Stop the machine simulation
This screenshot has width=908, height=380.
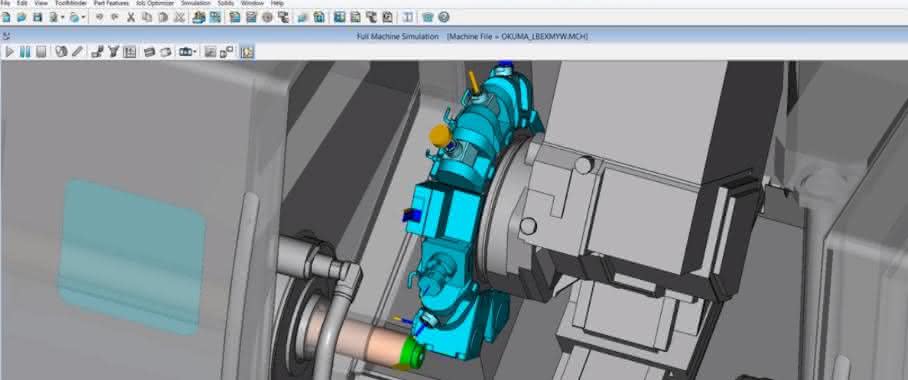pyautogui.click(x=41, y=52)
